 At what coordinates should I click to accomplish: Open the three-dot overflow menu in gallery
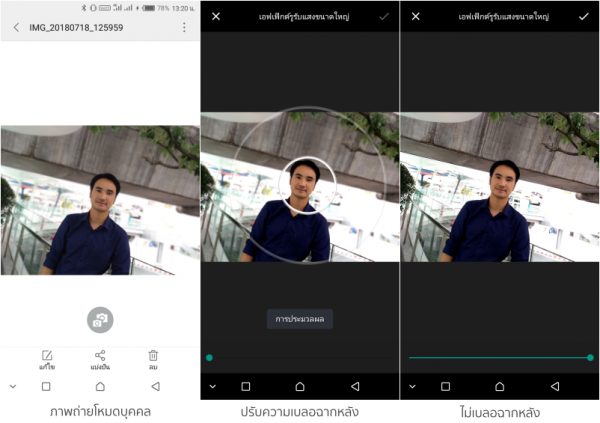tap(184, 28)
